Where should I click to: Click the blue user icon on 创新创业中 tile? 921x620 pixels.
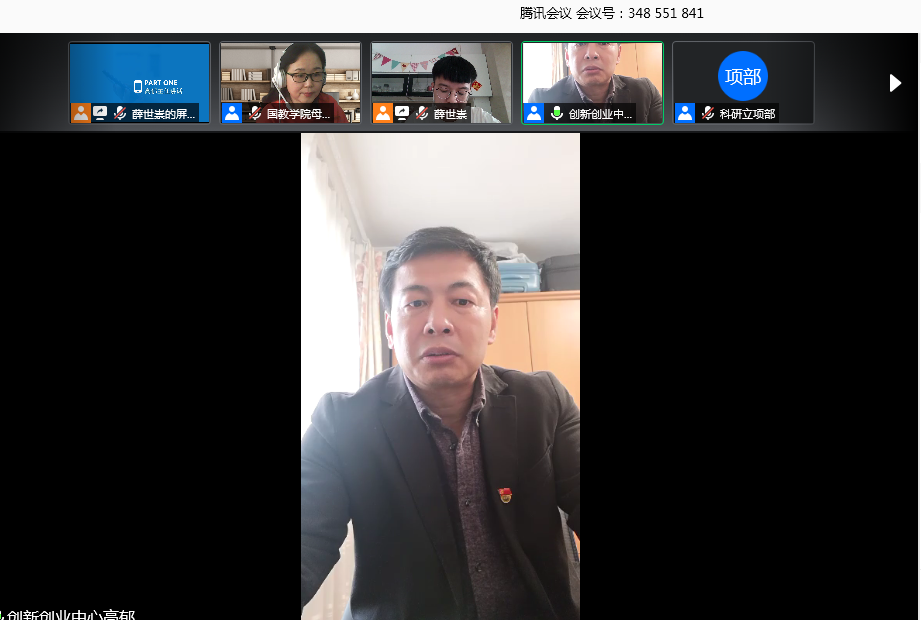pyautogui.click(x=533, y=113)
